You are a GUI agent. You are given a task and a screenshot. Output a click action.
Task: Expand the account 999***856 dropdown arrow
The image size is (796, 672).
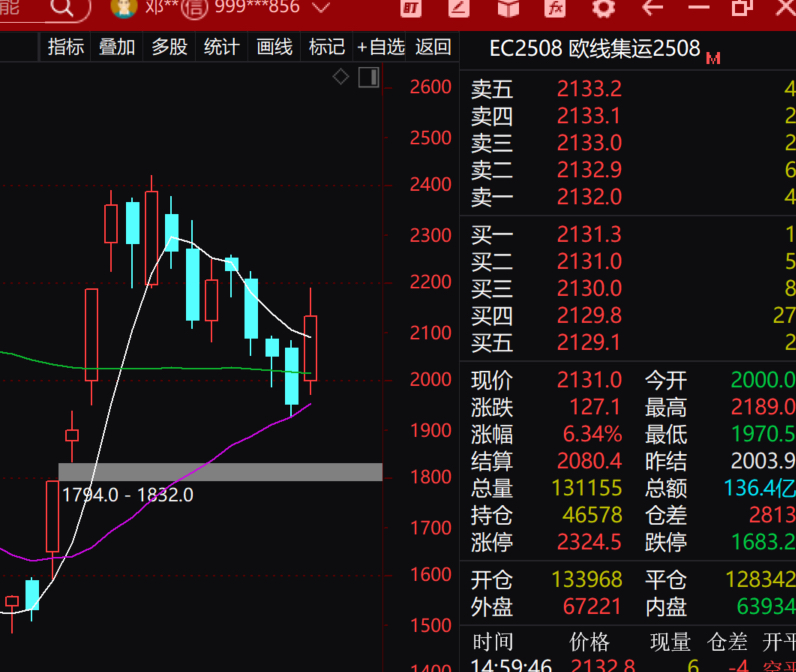tap(321, 8)
